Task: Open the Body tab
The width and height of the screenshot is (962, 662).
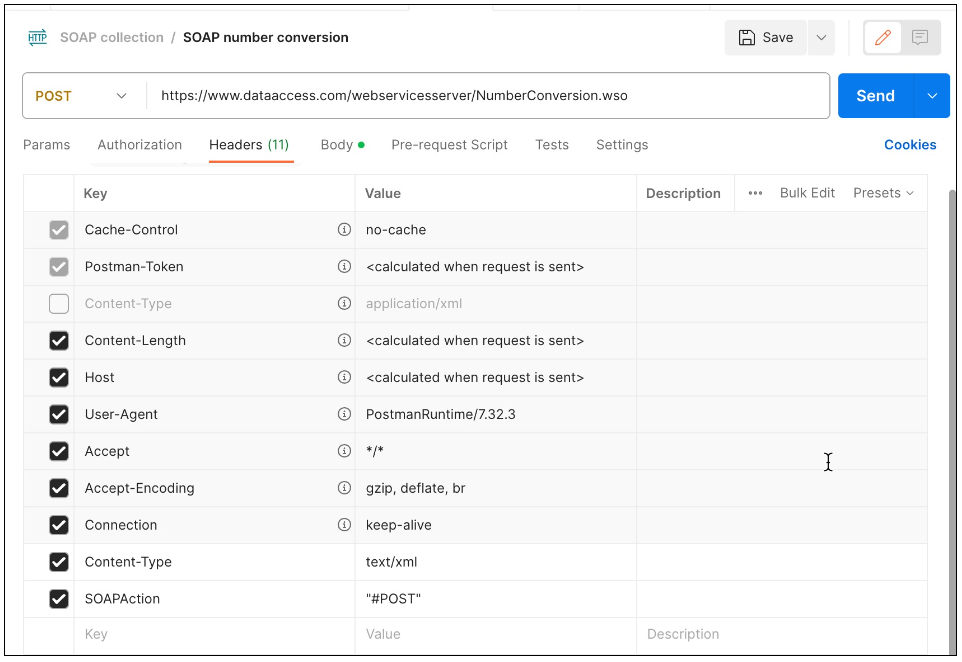Action: pyautogui.click(x=342, y=145)
